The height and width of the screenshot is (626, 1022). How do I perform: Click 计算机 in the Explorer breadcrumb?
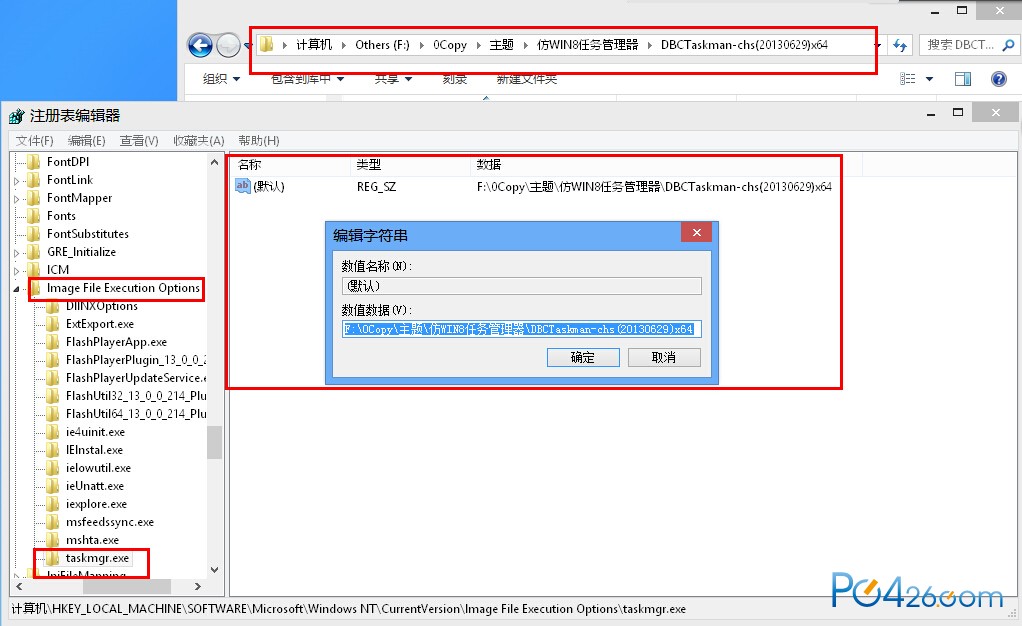pos(314,44)
